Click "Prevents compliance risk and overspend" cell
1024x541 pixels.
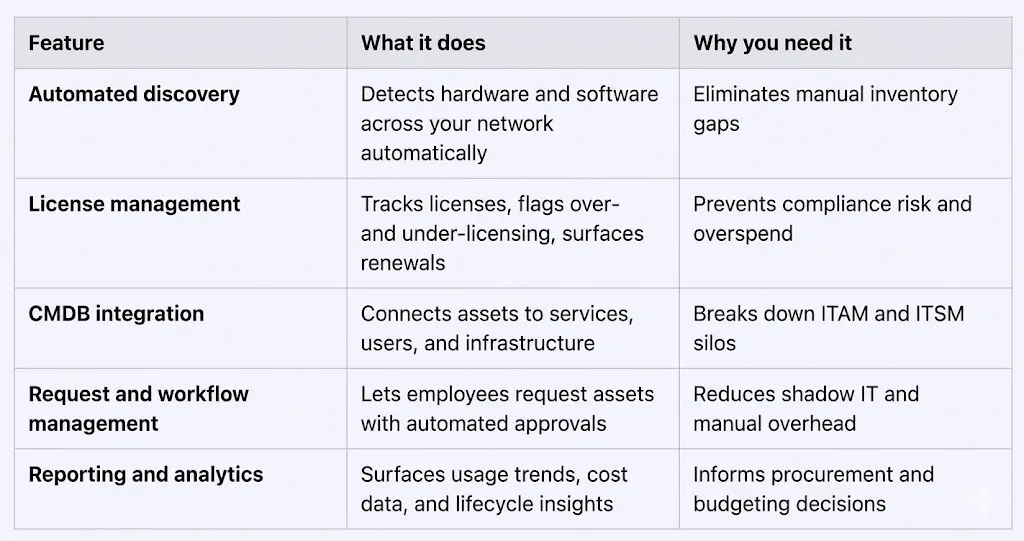point(832,218)
